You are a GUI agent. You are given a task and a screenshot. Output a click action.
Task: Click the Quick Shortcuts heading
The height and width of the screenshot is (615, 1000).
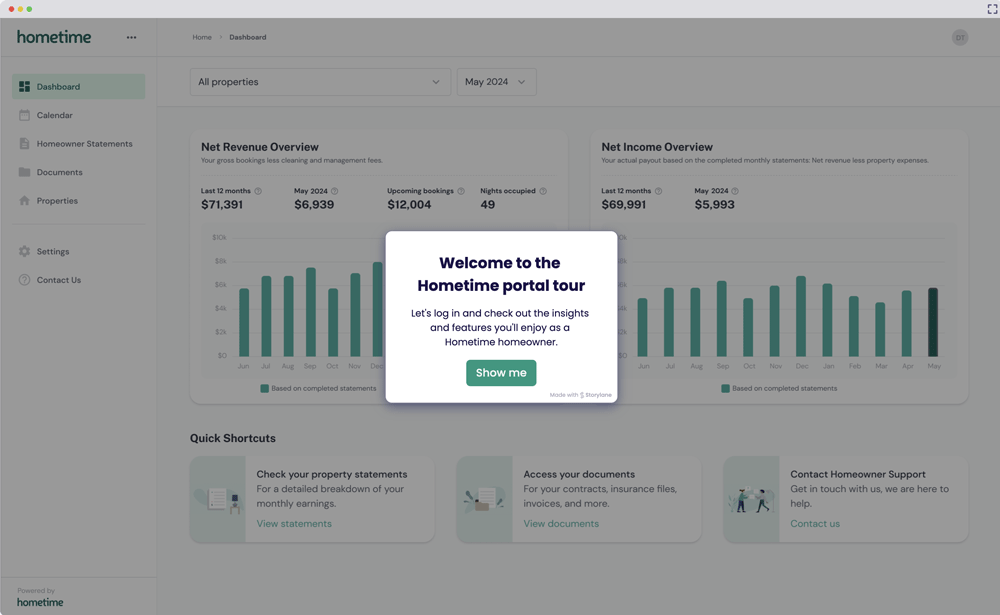coord(233,438)
